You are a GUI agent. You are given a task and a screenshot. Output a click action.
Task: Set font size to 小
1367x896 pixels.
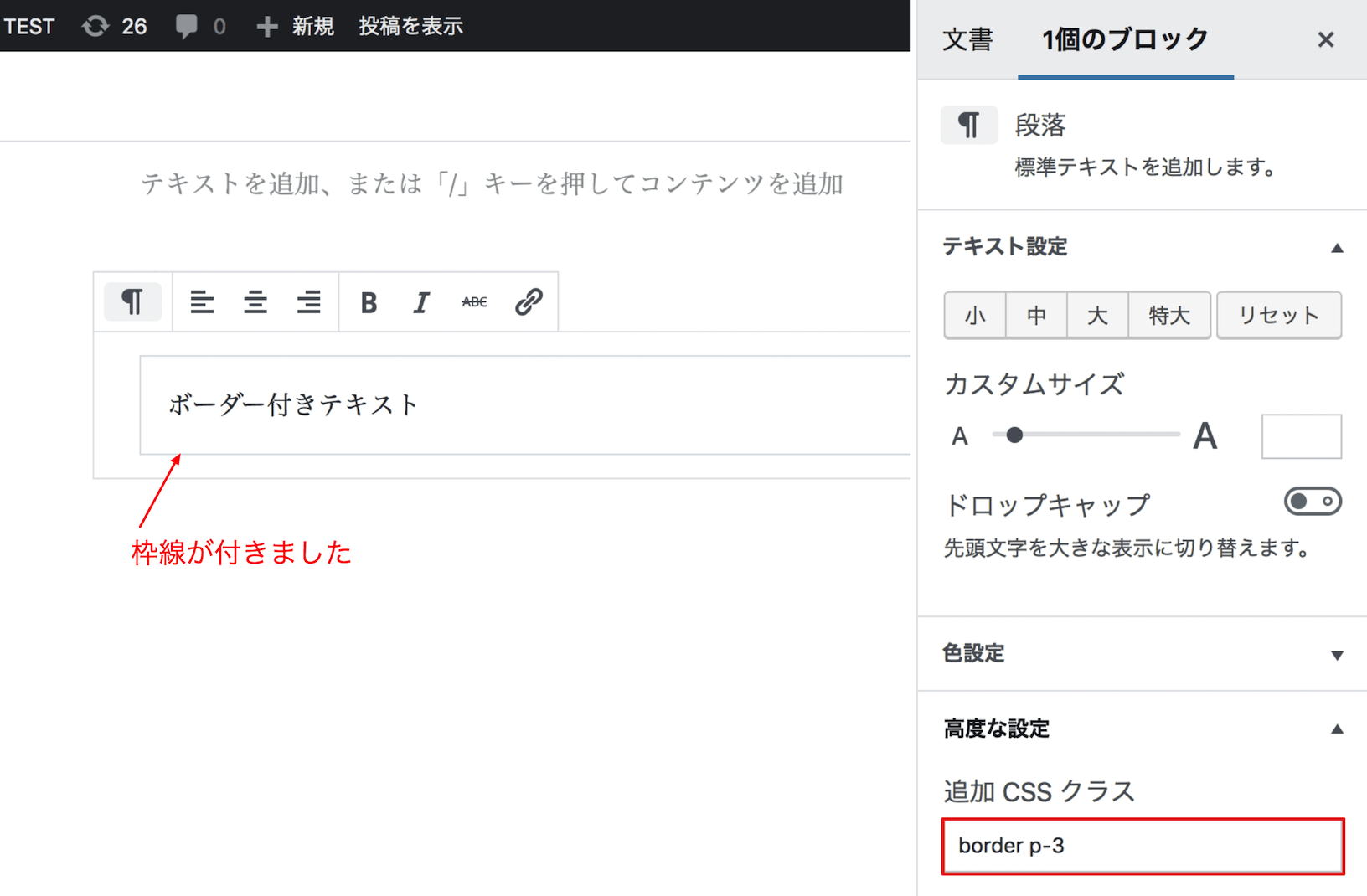tap(975, 315)
